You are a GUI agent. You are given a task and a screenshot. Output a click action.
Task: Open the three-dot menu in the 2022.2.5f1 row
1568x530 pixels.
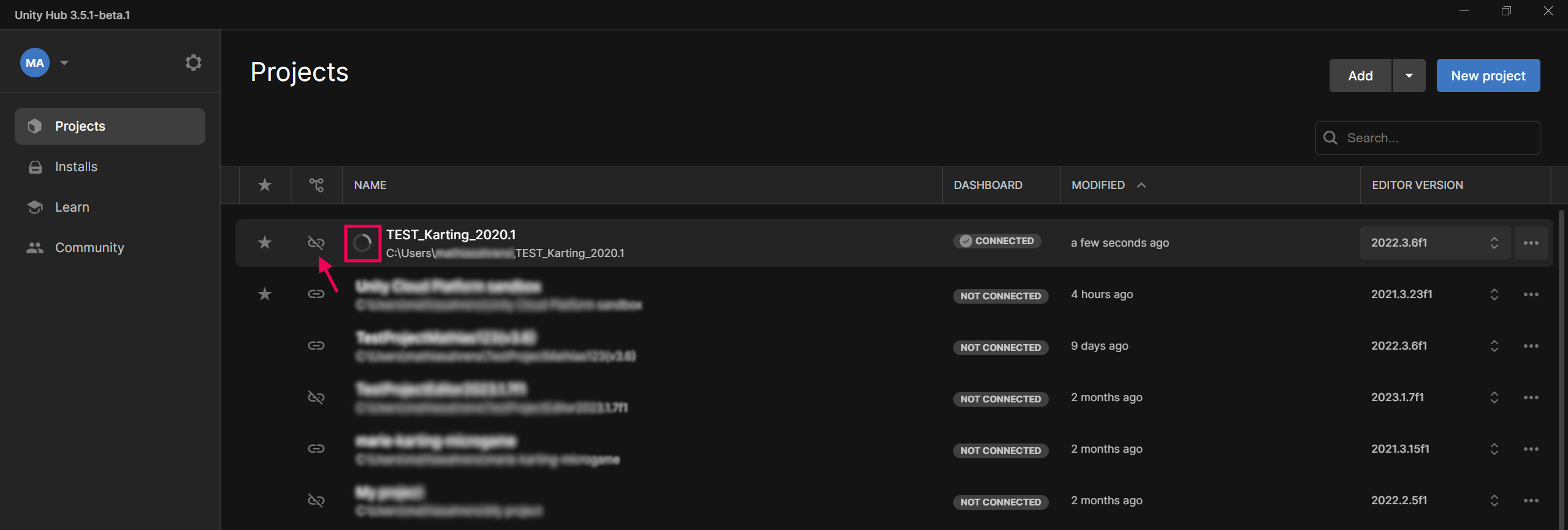click(x=1531, y=501)
